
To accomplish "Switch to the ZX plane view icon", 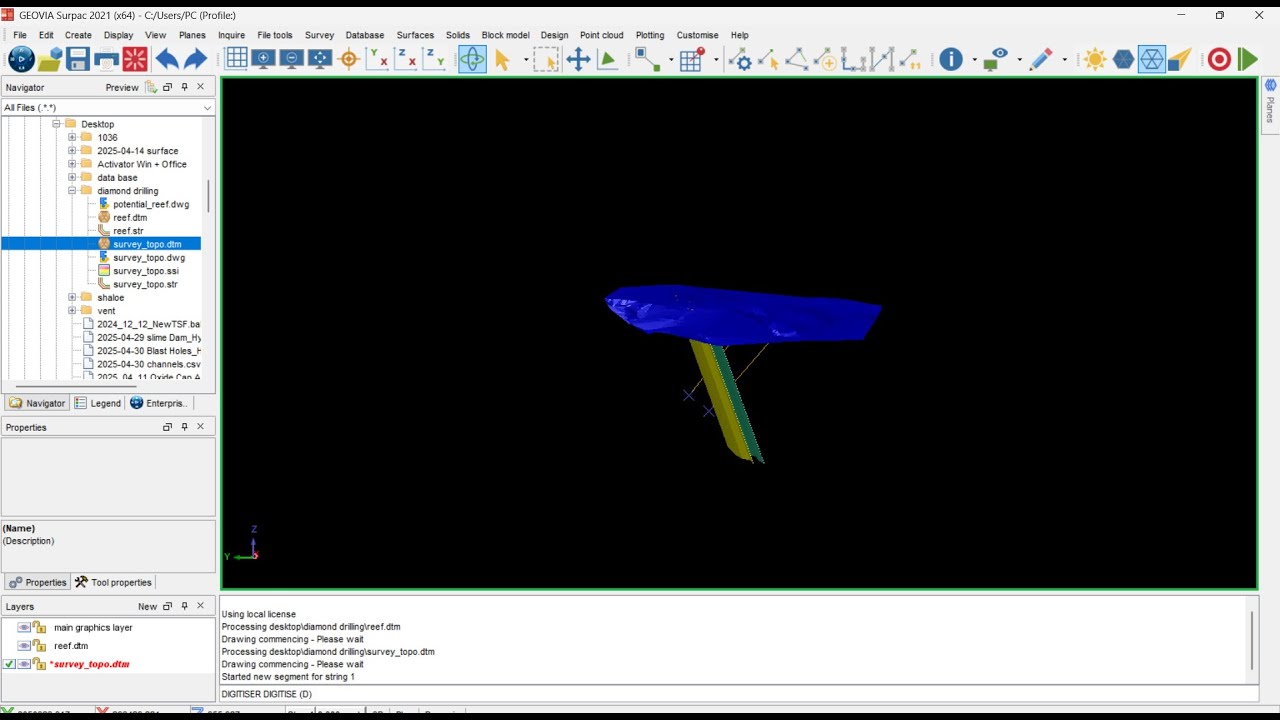I will (x=405, y=59).
